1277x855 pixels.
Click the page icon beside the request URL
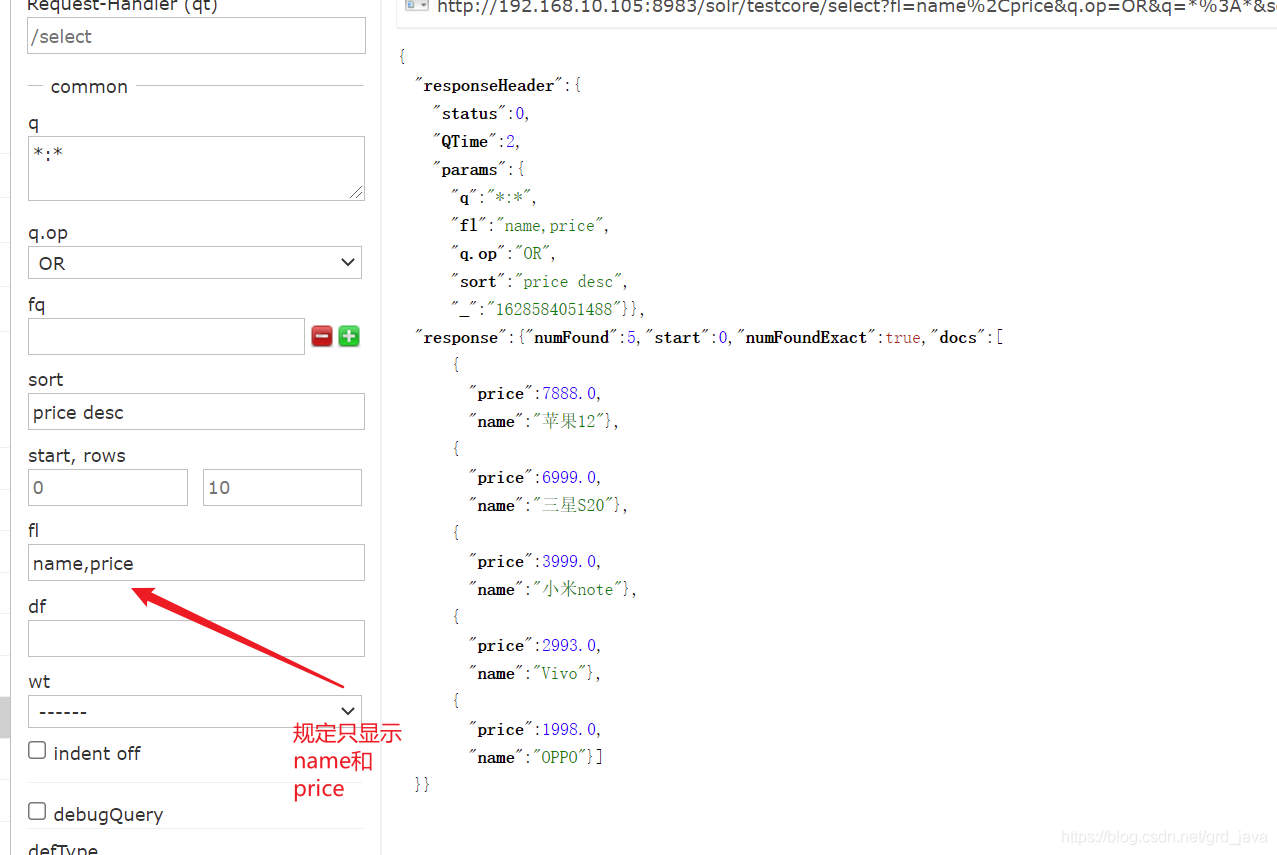417,4
